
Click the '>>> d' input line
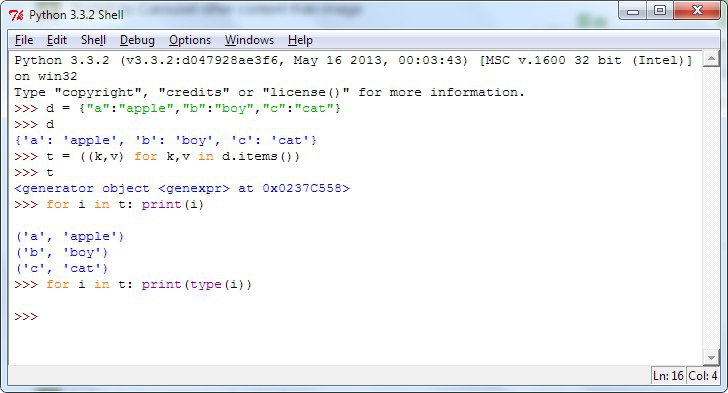click(x=34, y=124)
